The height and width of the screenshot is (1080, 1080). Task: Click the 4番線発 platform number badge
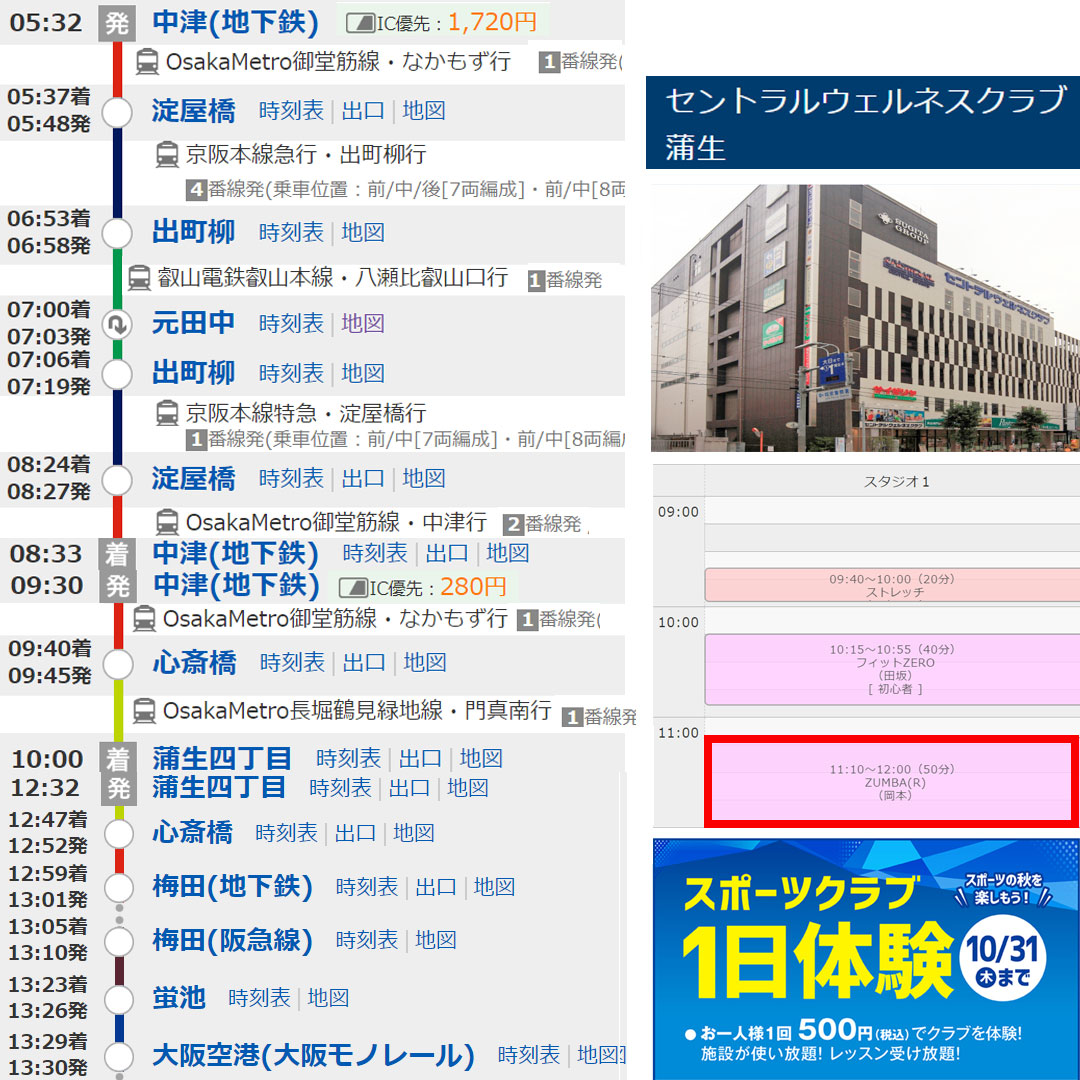coord(196,189)
